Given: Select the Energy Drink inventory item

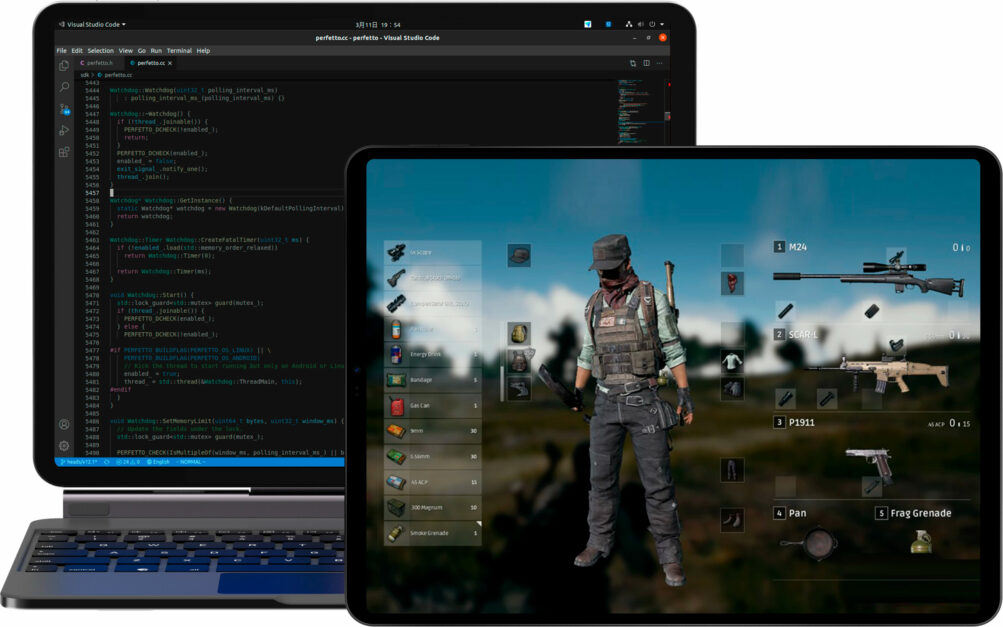Looking at the screenshot, I should click(x=432, y=354).
